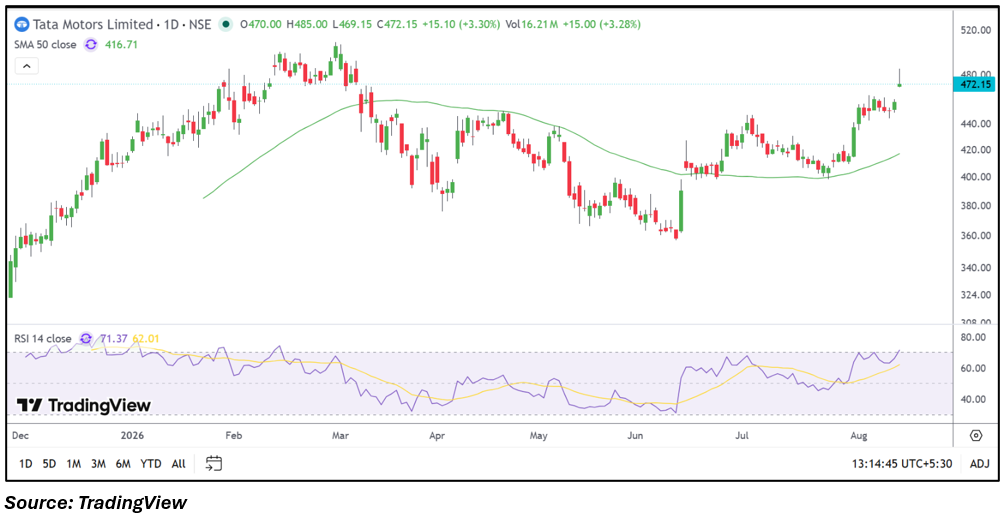Click the 416.71 SMA value

pyautogui.click(x=122, y=45)
